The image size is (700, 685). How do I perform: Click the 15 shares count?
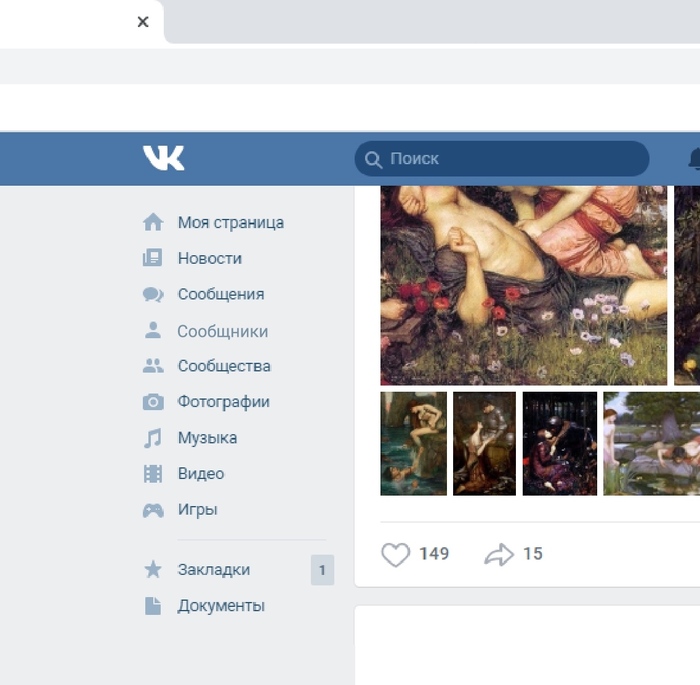click(533, 554)
